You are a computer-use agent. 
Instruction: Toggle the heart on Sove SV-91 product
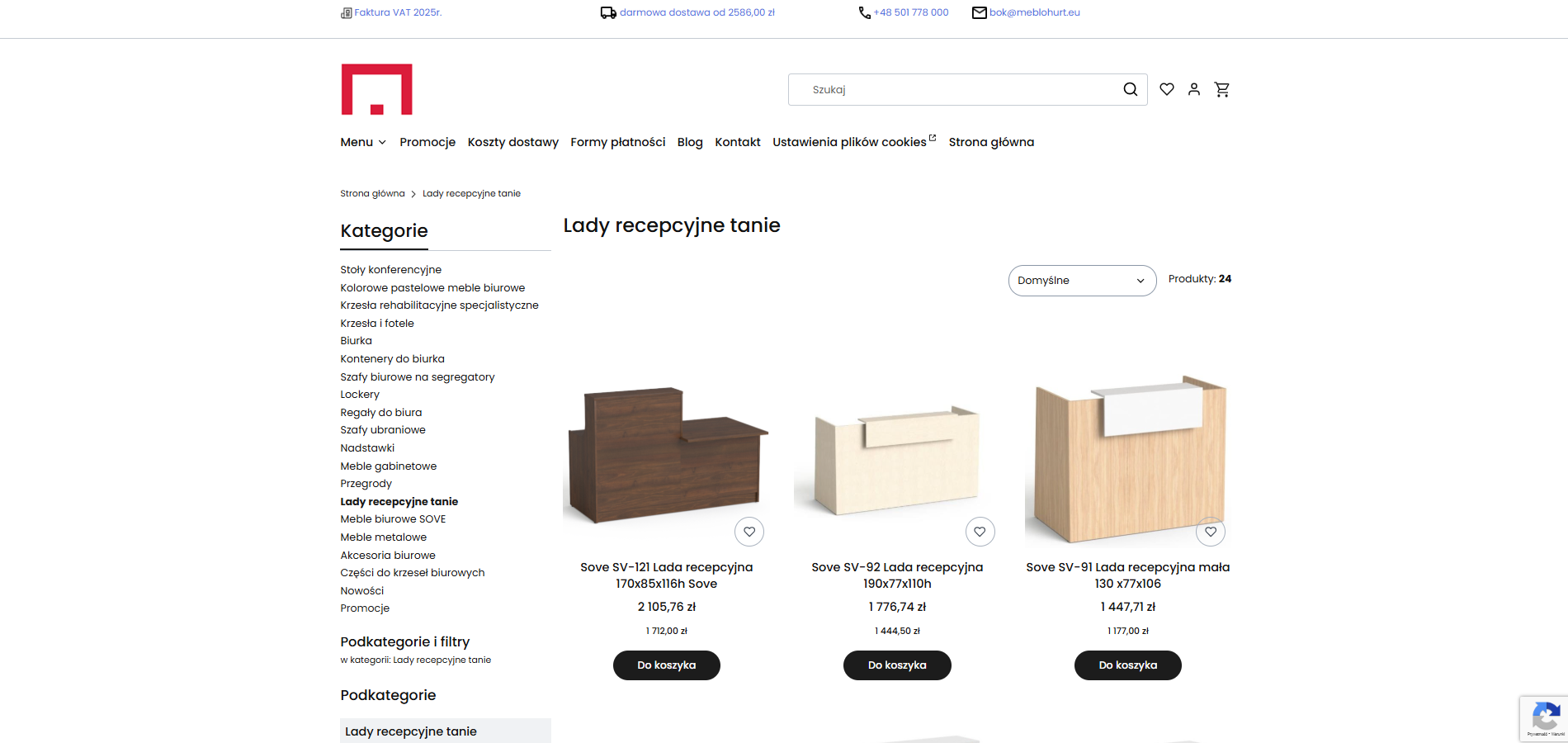[x=1210, y=532]
